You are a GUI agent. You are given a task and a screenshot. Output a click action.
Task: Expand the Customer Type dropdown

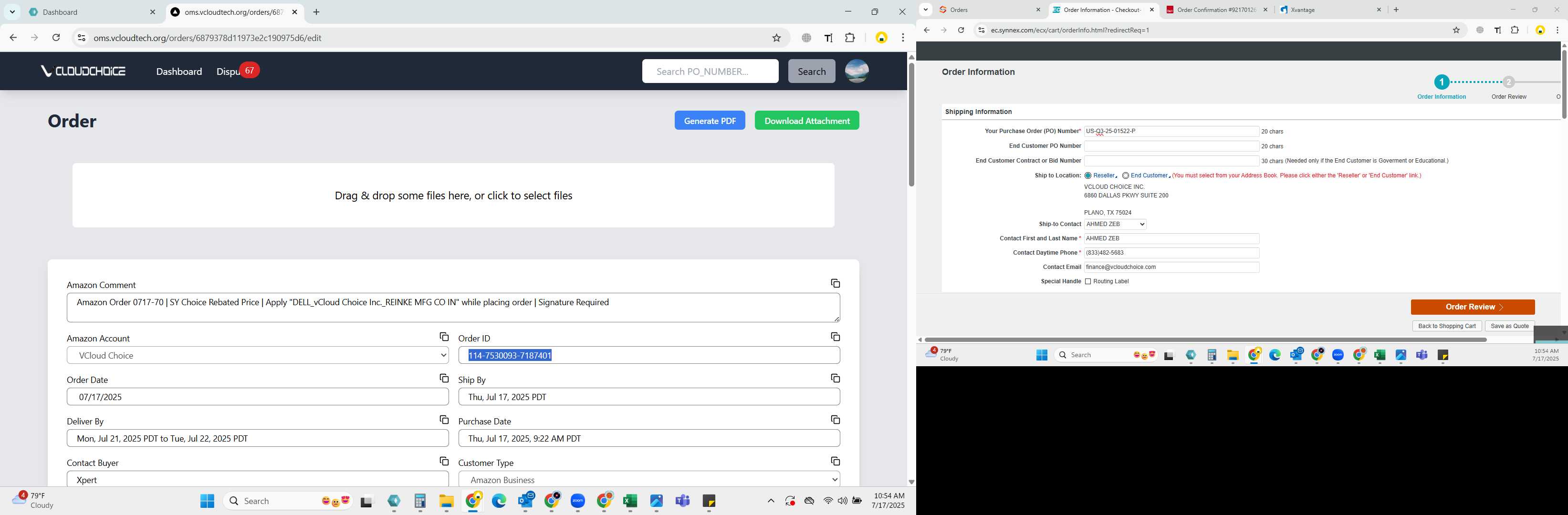(649, 479)
